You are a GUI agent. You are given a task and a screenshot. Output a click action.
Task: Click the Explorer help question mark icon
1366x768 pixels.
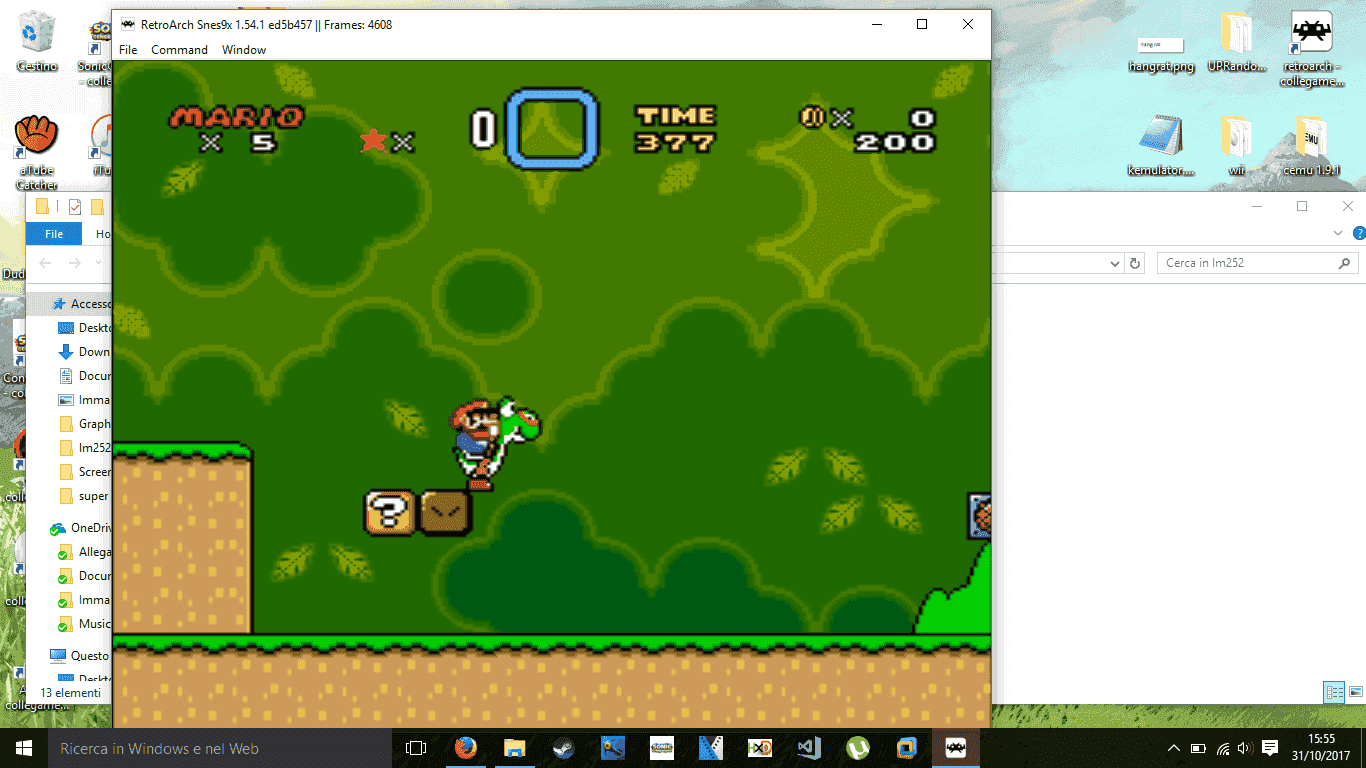(x=1359, y=233)
